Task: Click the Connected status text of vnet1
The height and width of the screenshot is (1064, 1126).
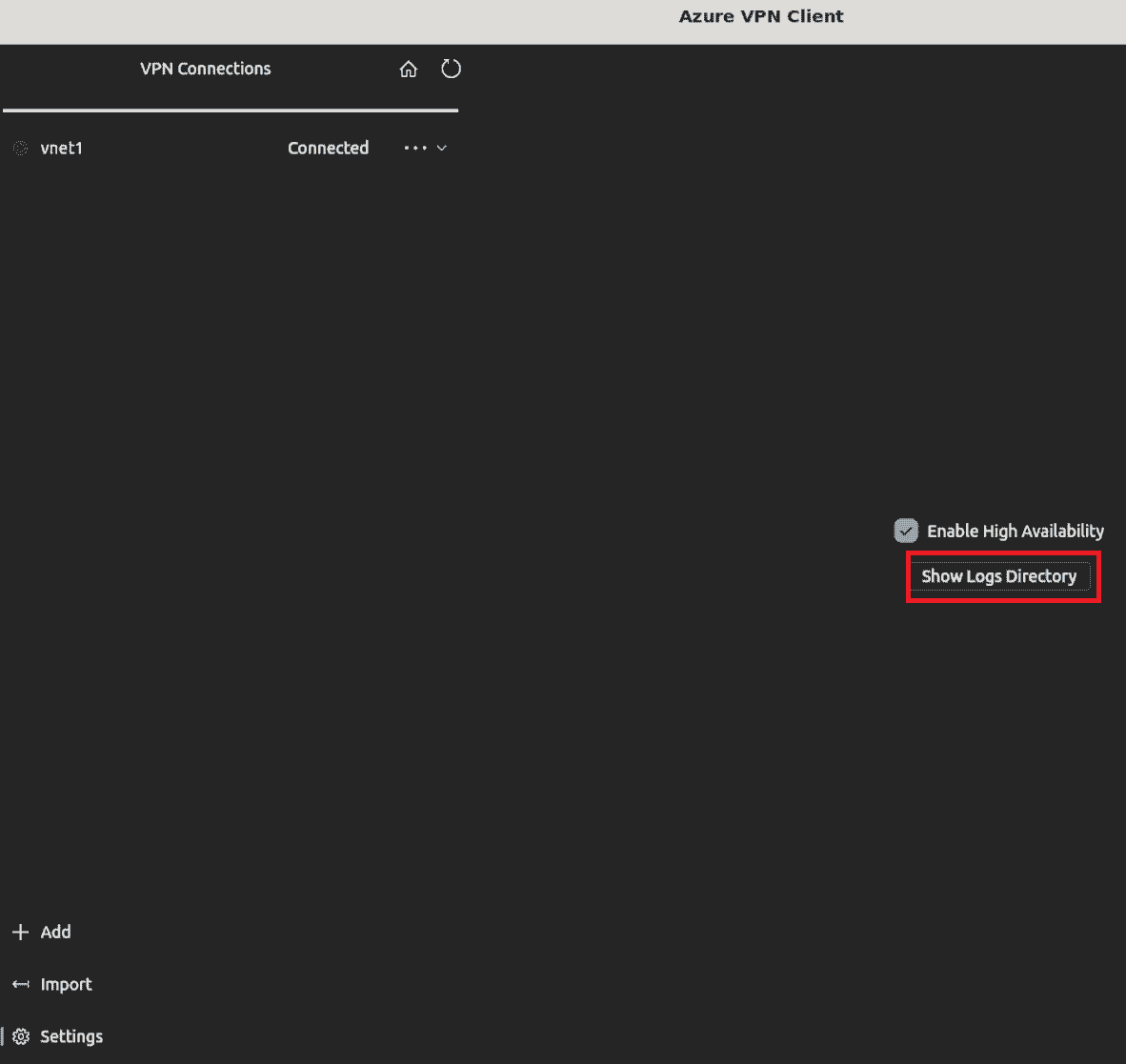Action: point(328,148)
